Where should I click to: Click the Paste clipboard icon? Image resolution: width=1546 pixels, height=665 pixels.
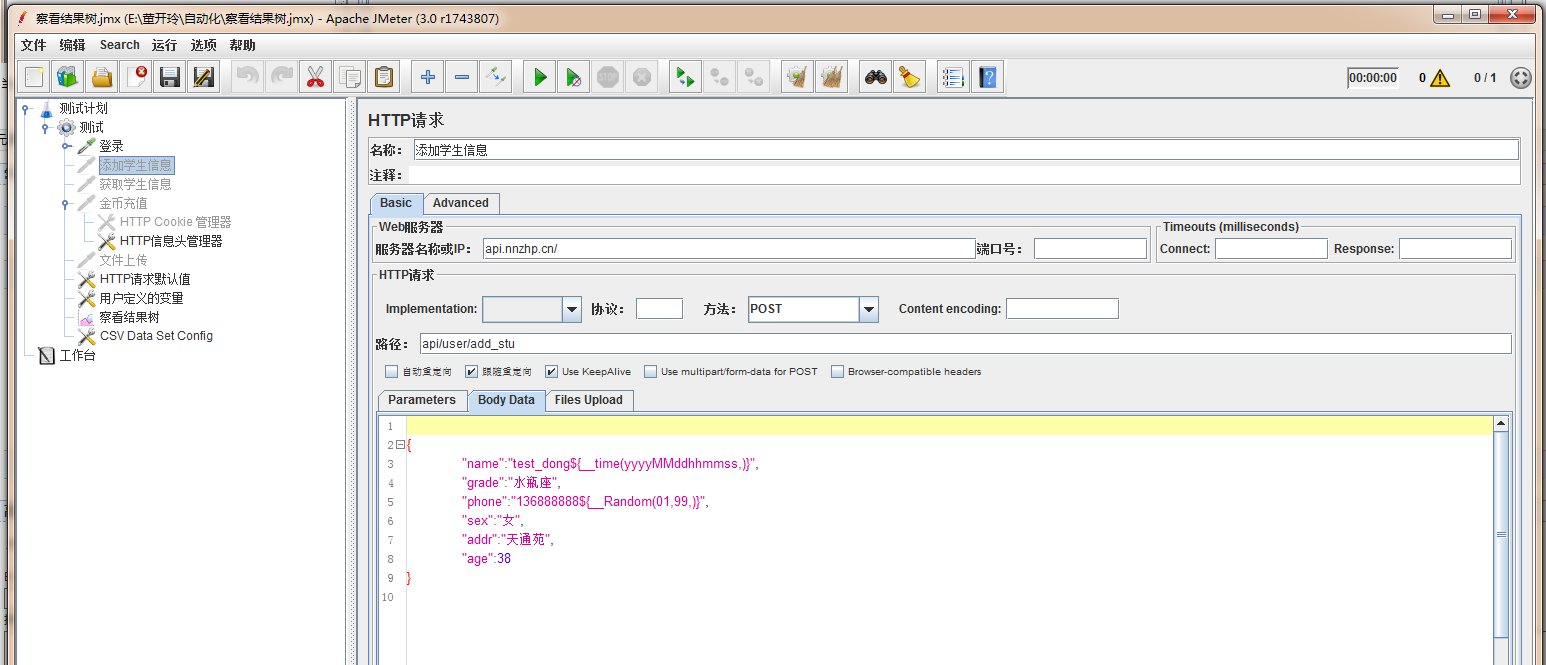[382, 77]
